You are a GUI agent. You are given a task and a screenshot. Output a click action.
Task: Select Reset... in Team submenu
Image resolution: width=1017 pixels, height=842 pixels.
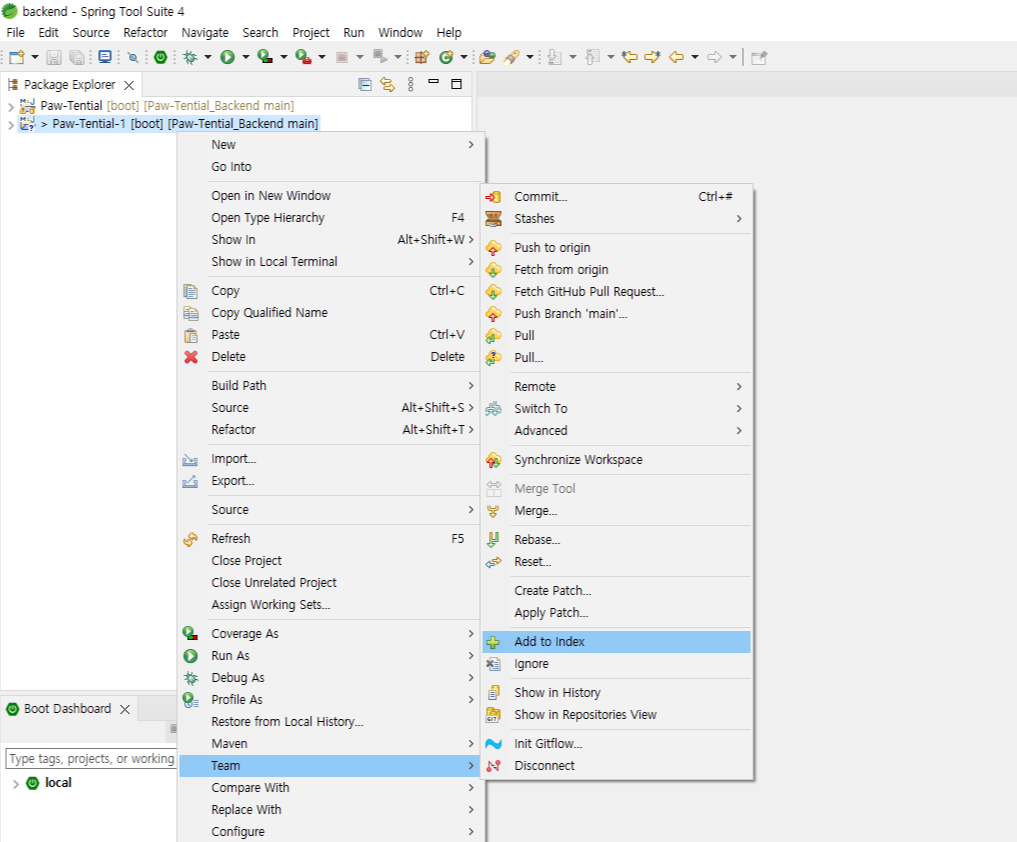click(616, 562)
